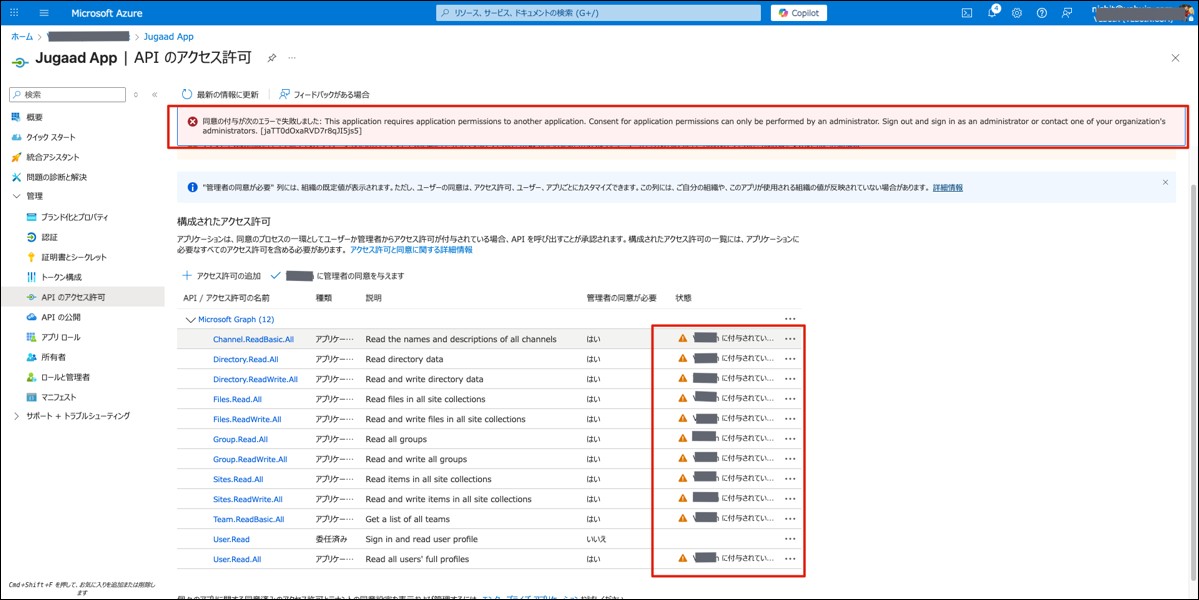Screen dimensions: 1199x600
Task: Focus the top Azure resource search box
Action: coord(598,13)
